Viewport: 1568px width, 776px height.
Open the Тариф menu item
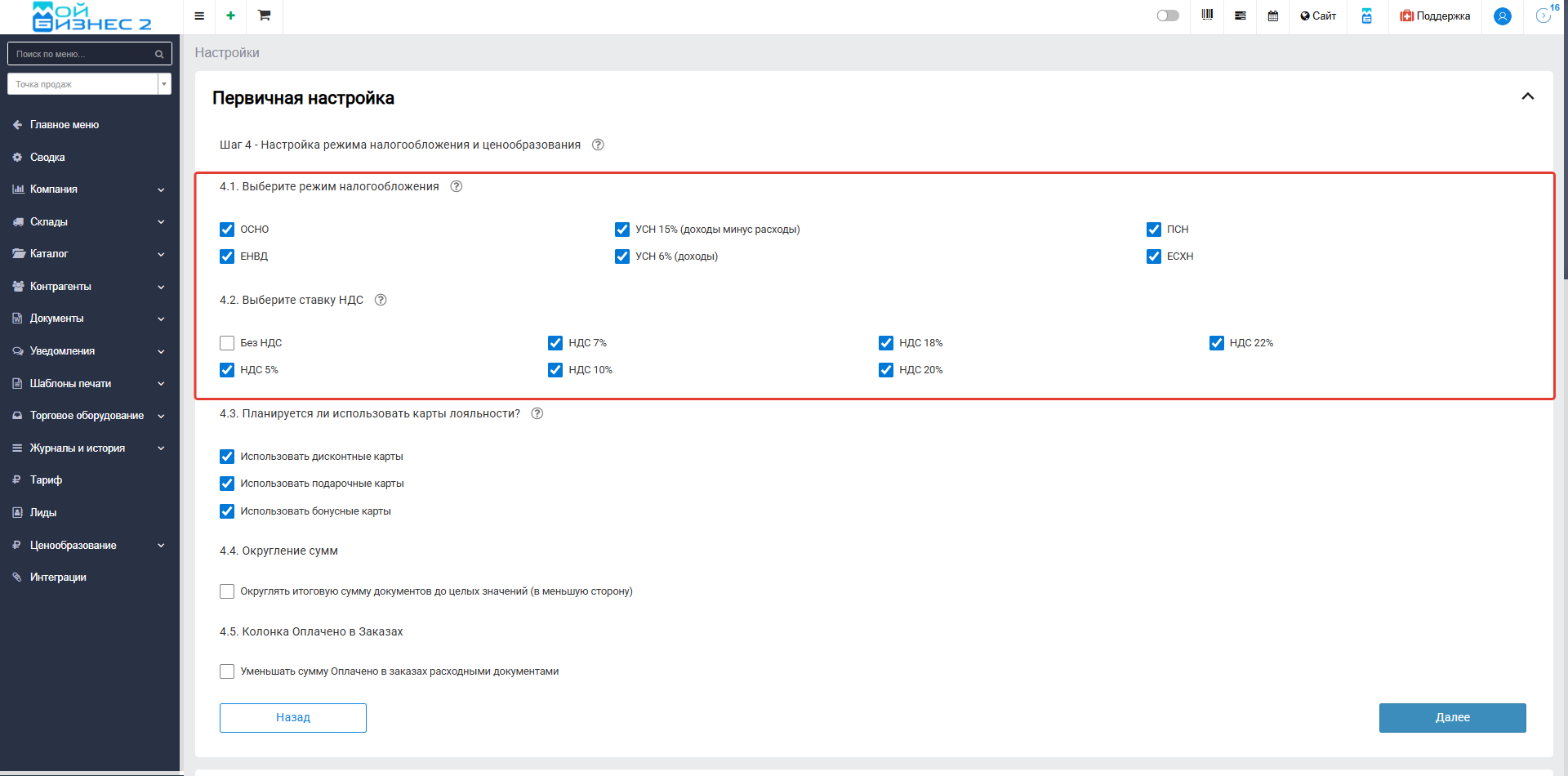[46, 480]
